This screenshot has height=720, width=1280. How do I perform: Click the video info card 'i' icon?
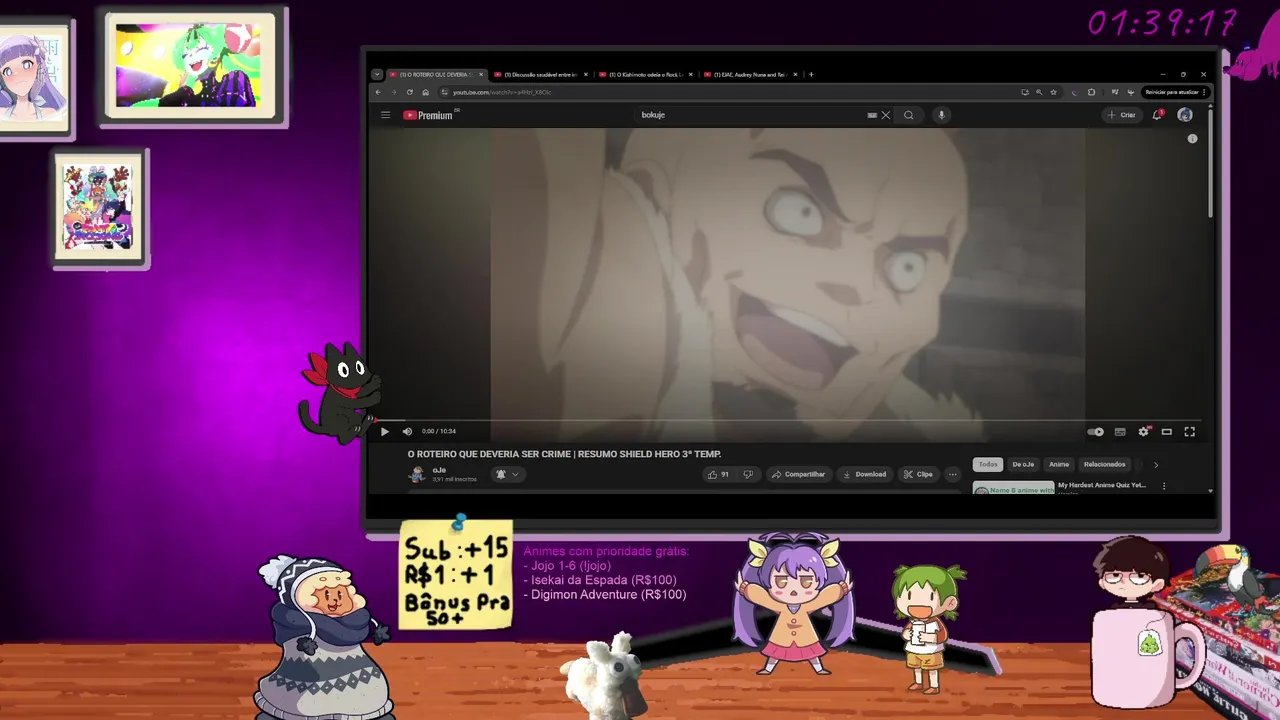point(1192,139)
